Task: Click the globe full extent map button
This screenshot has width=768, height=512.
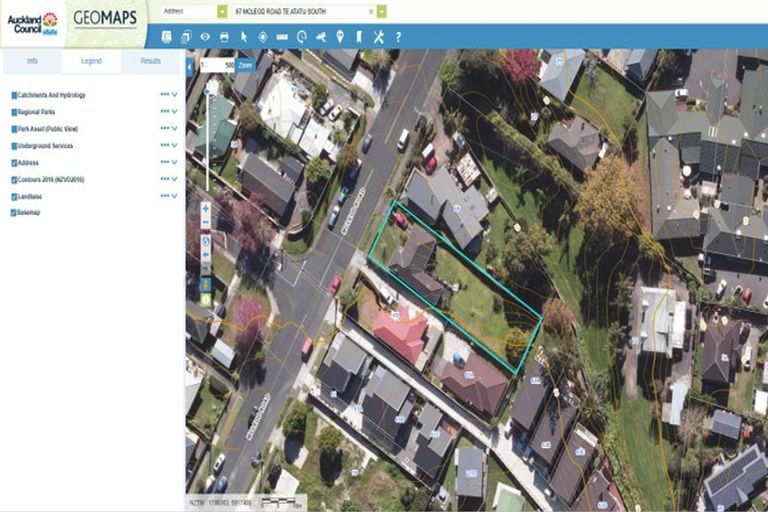Action: [x=206, y=242]
